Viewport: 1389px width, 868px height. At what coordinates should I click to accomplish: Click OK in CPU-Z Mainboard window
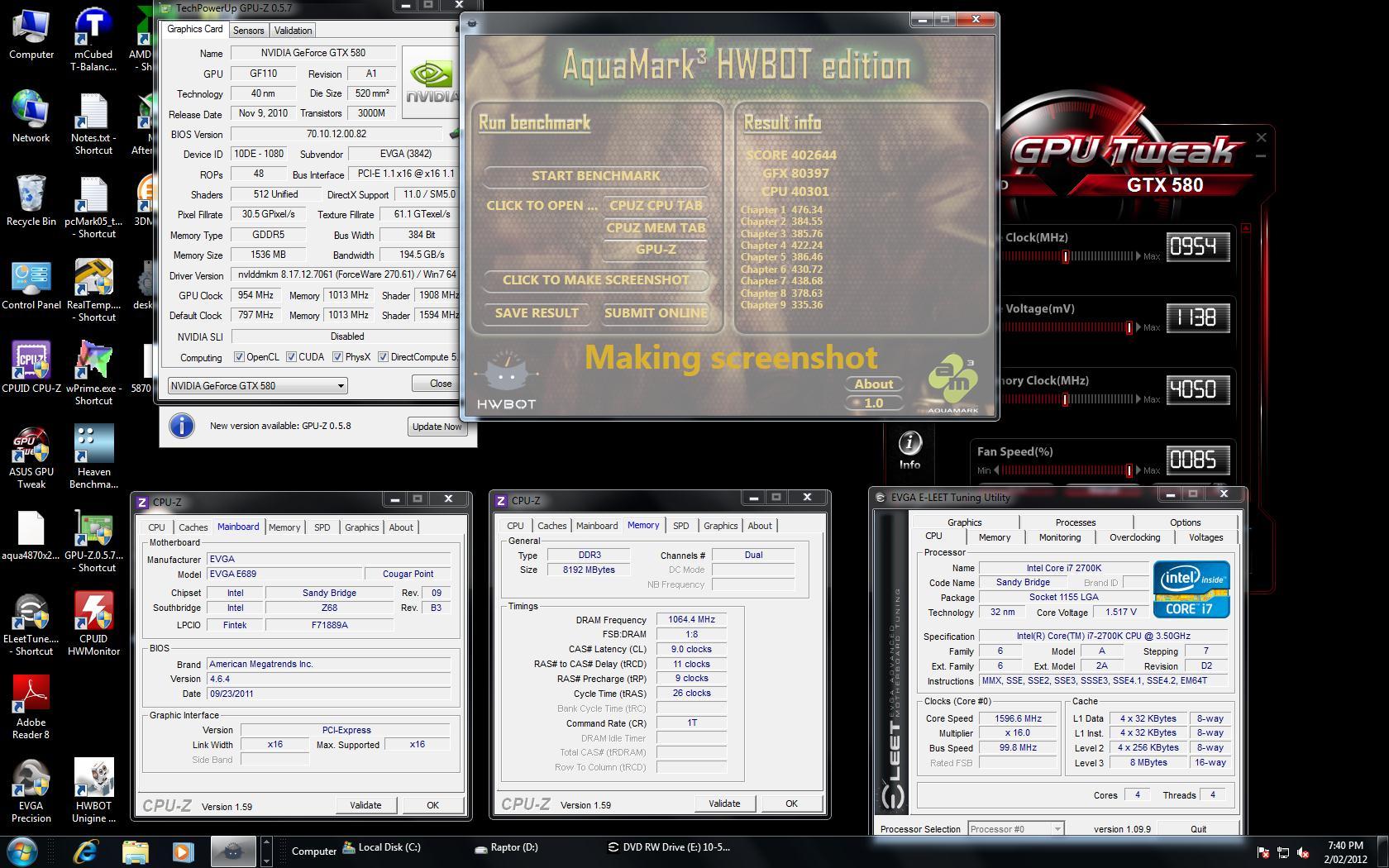(432, 805)
